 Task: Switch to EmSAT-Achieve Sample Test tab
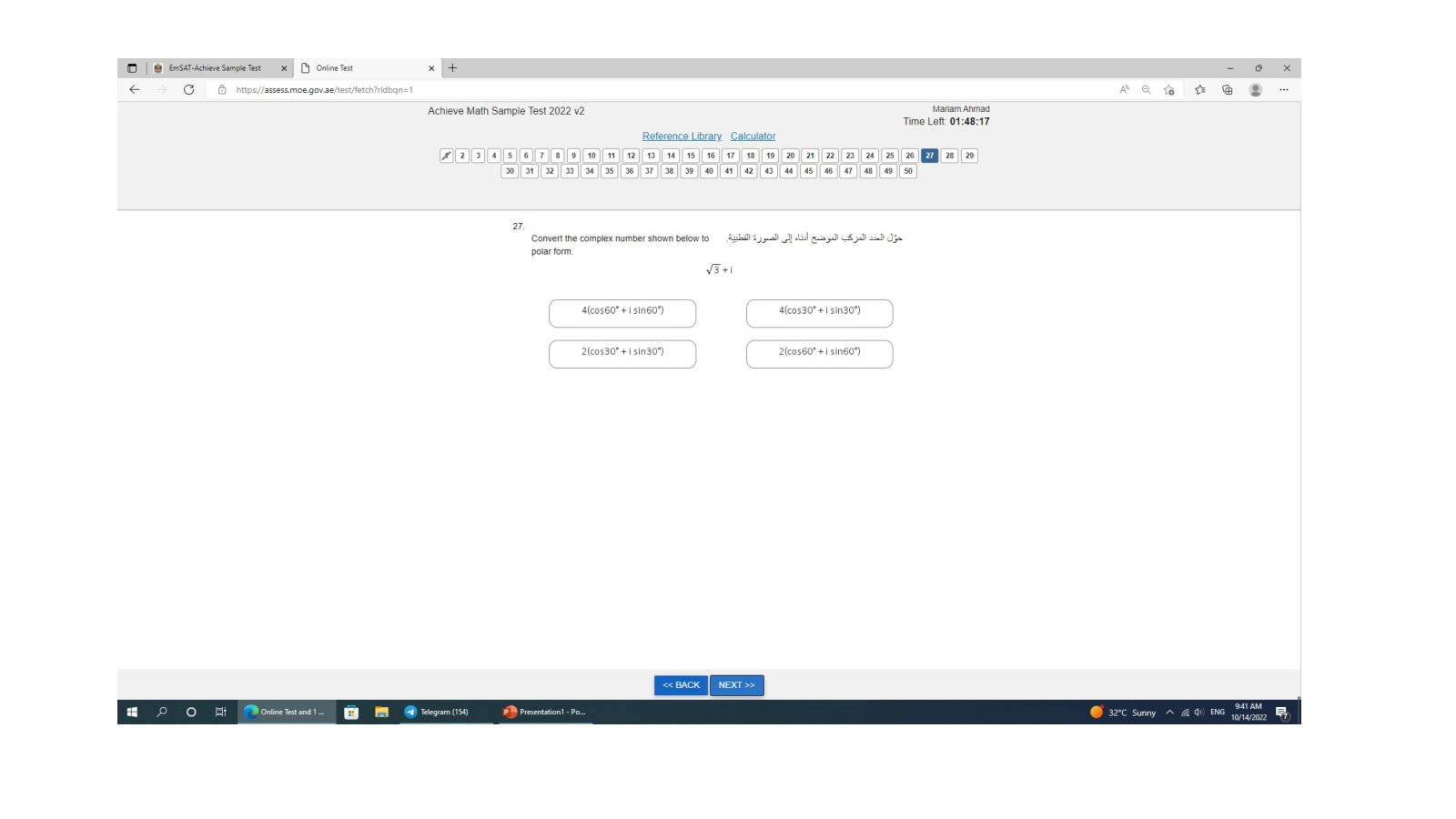point(215,68)
